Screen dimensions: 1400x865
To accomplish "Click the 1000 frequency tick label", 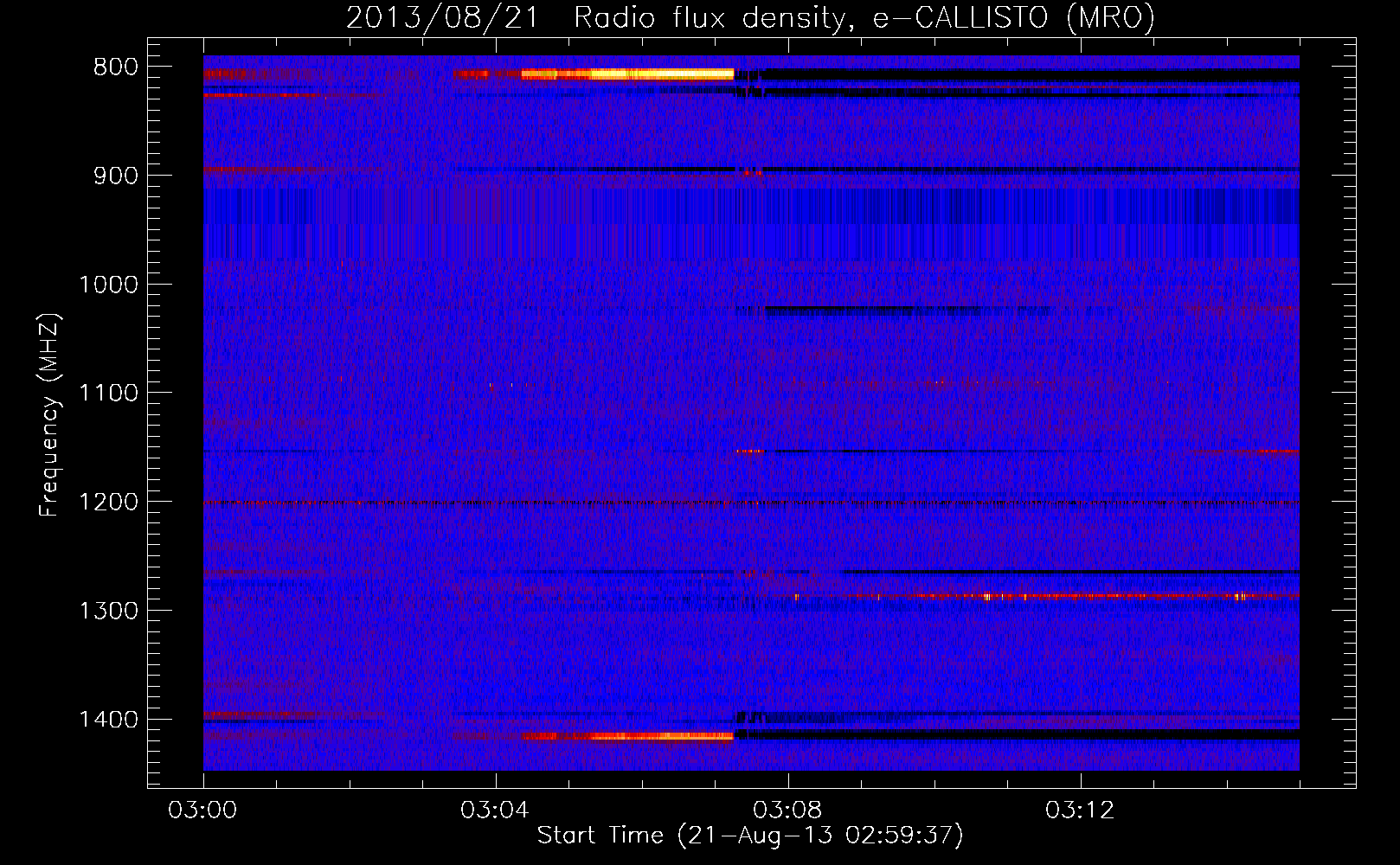I will (x=109, y=285).
